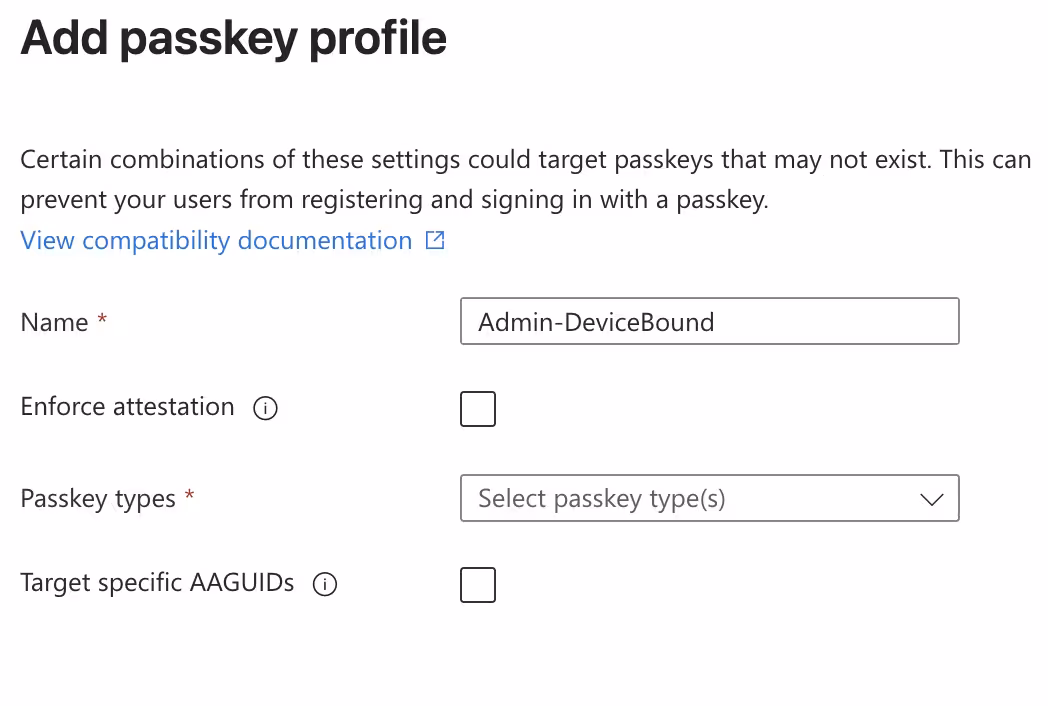Viewport: 1048px width, 706px height.
Task: Click the 'Select passkey type(s)' placeholder text
Action: pyautogui.click(x=602, y=499)
